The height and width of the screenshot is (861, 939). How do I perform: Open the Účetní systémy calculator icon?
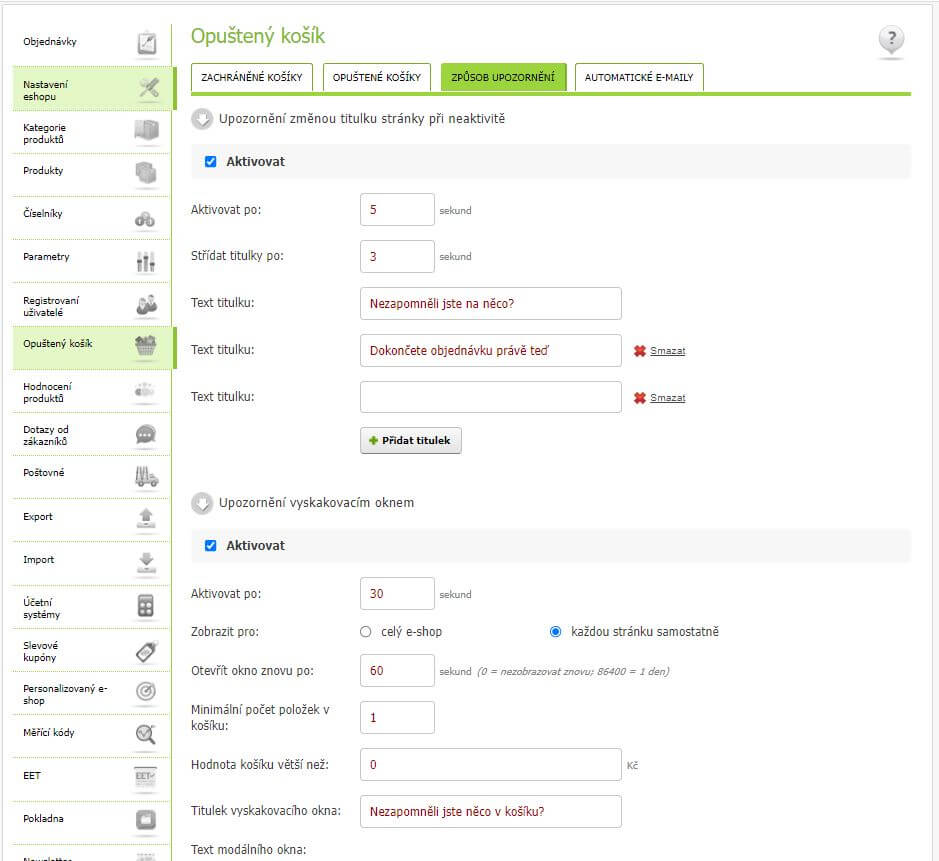(x=146, y=606)
